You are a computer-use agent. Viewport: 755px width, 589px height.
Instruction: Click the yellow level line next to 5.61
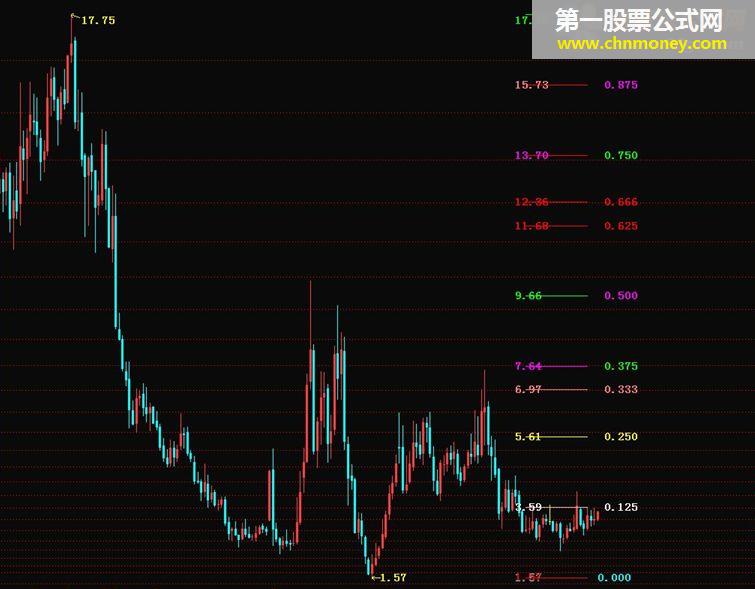(x=564, y=437)
